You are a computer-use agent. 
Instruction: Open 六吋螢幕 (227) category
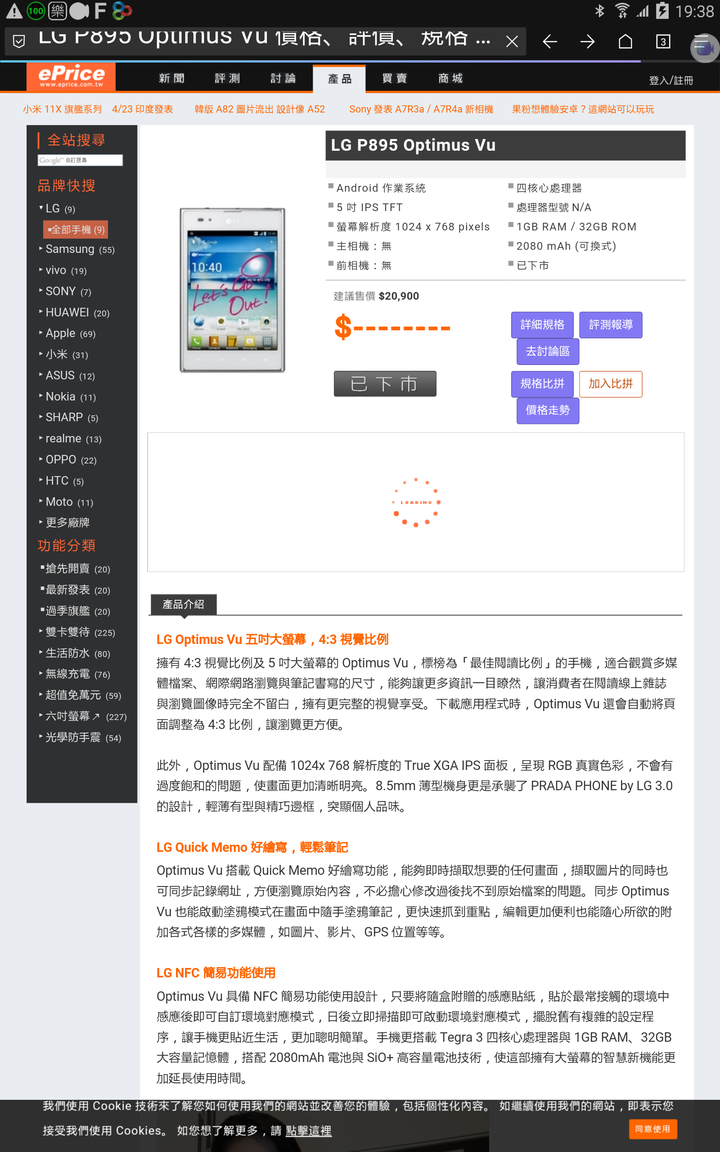[83, 716]
